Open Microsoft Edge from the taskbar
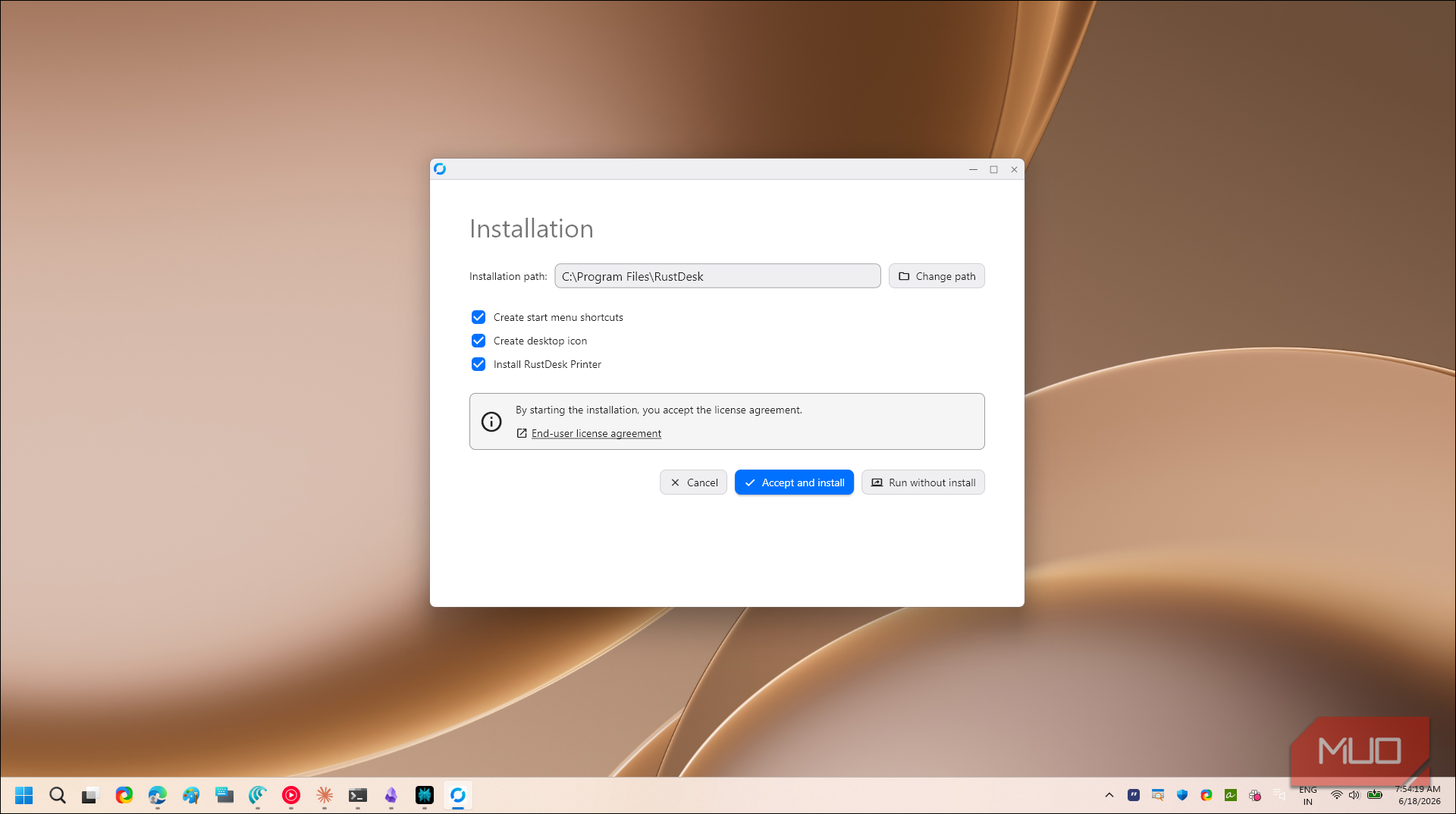Image resolution: width=1456 pixels, height=814 pixels. pos(158,795)
